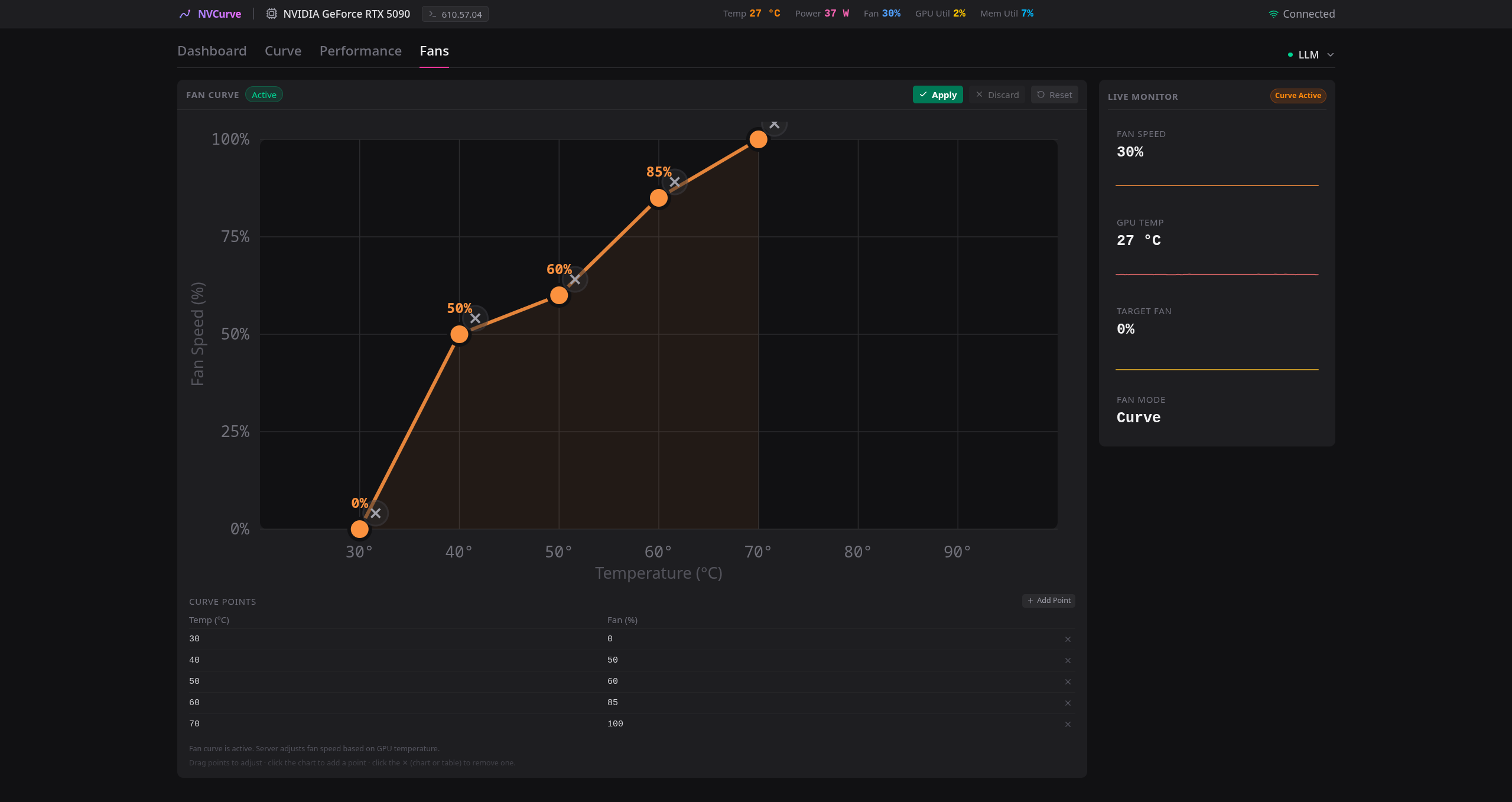Remove the 85% curve point via its X
The height and width of the screenshot is (802, 1512).
(675, 182)
